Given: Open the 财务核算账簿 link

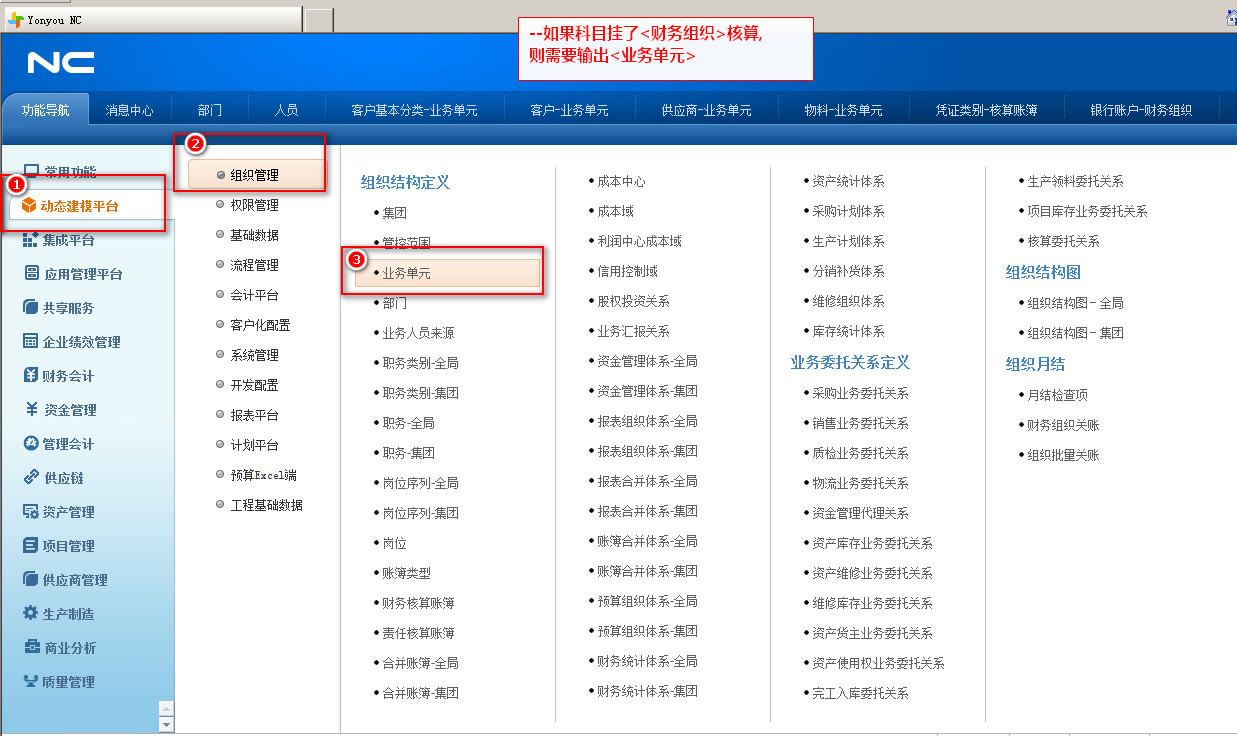Looking at the screenshot, I should coord(418,603).
